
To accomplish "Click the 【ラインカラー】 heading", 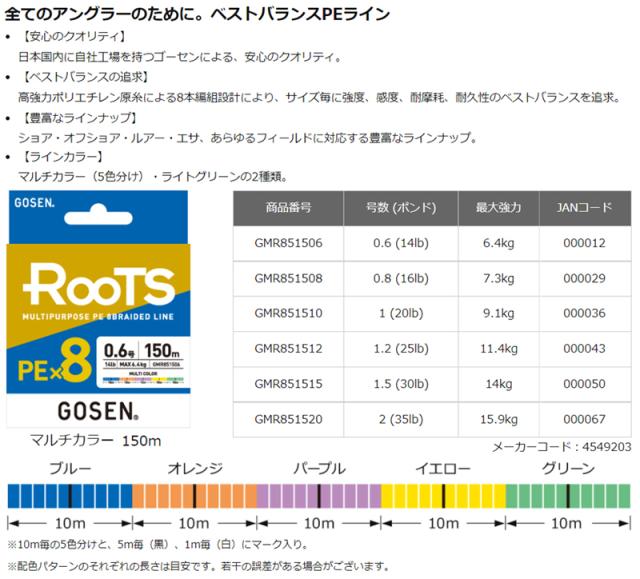I will tap(62, 157).
